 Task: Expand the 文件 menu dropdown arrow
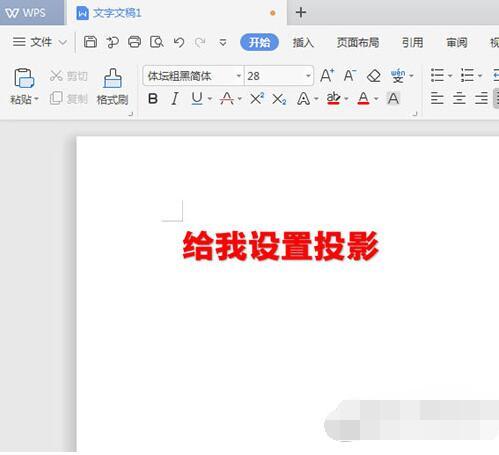pyautogui.click(x=63, y=42)
